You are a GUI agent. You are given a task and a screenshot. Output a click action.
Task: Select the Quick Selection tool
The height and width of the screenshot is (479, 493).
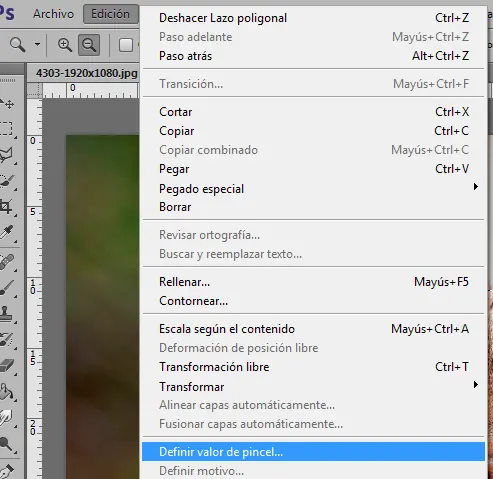tap(7, 181)
